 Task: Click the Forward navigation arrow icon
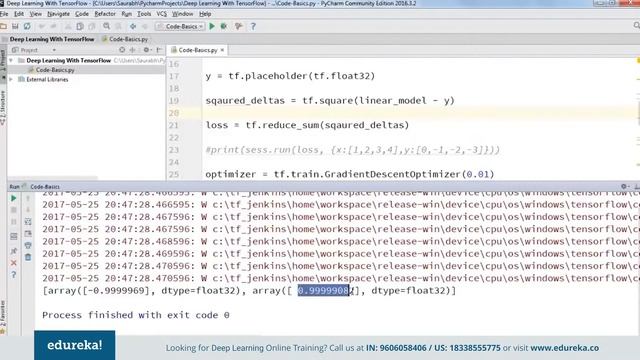coord(144,27)
